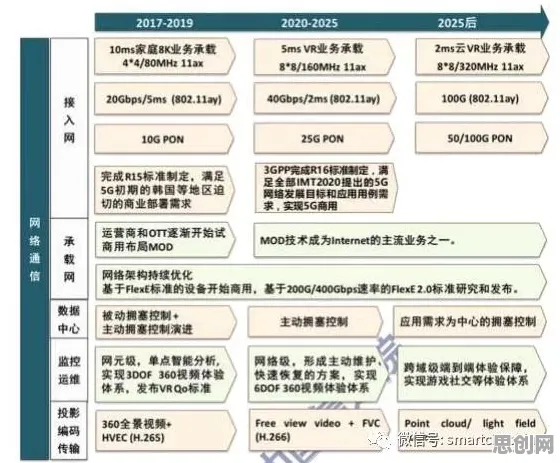Select the 10G PON box
Image resolution: width=560 pixels, height=463 pixels.
164,139
